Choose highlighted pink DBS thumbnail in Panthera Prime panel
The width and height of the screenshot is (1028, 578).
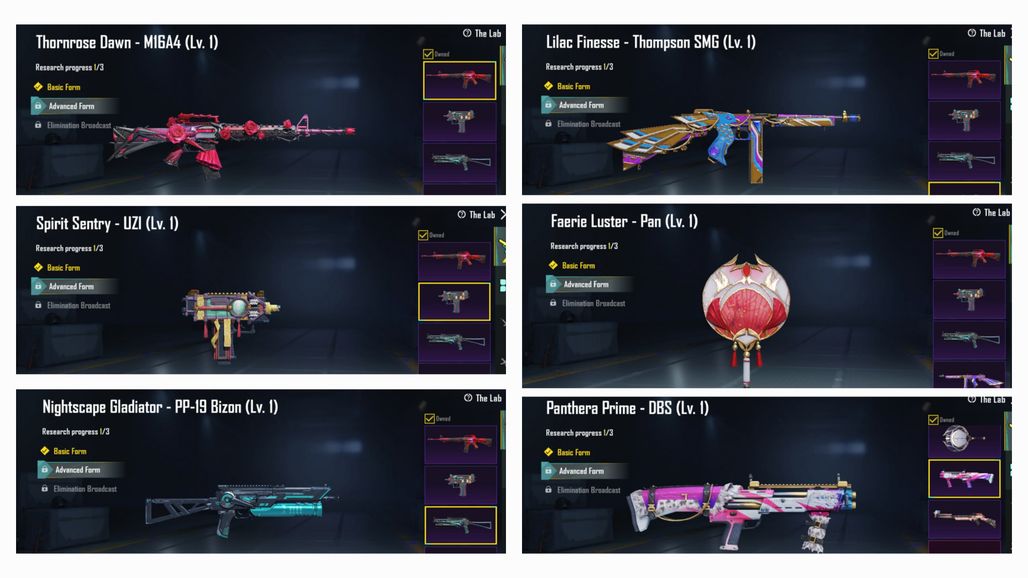pyautogui.click(x=964, y=478)
